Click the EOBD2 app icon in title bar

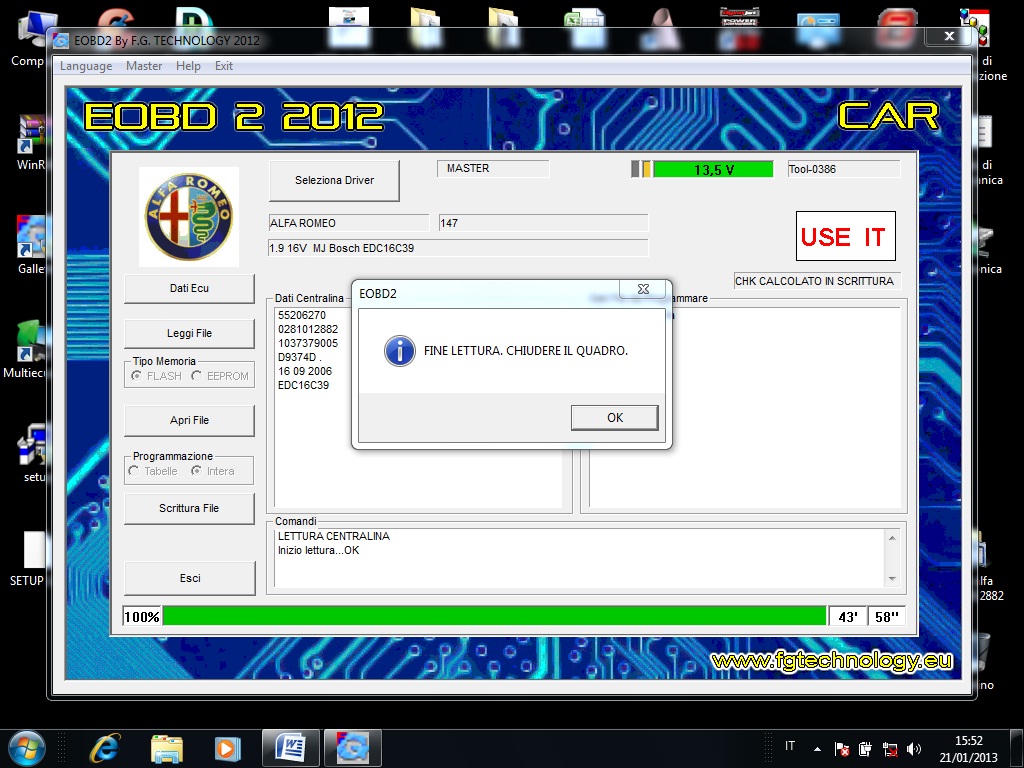click(x=61, y=40)
